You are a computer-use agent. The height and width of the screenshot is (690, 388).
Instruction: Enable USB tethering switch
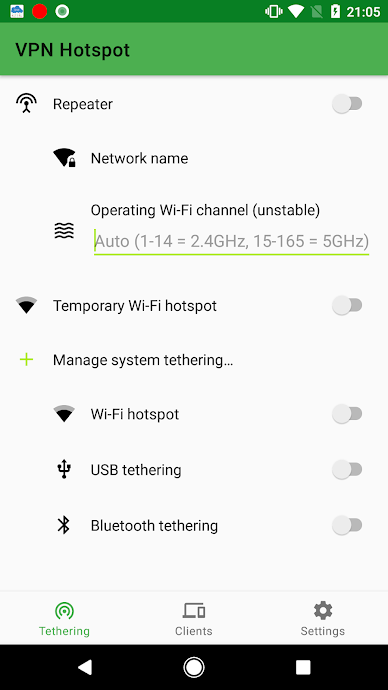(x=347, y=470)
